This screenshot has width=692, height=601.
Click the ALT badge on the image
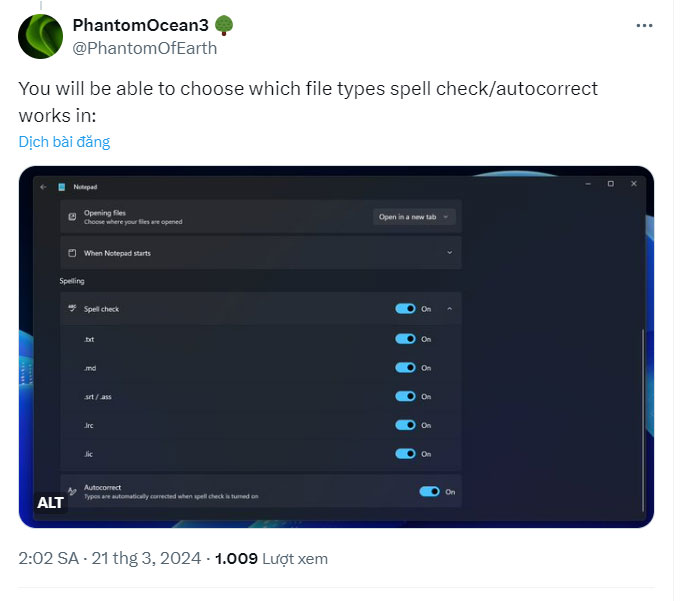[x=50, y=502]
